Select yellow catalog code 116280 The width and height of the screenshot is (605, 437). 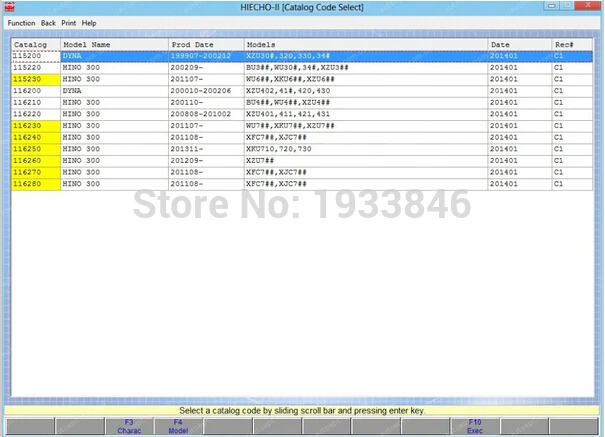pos(35,184)
